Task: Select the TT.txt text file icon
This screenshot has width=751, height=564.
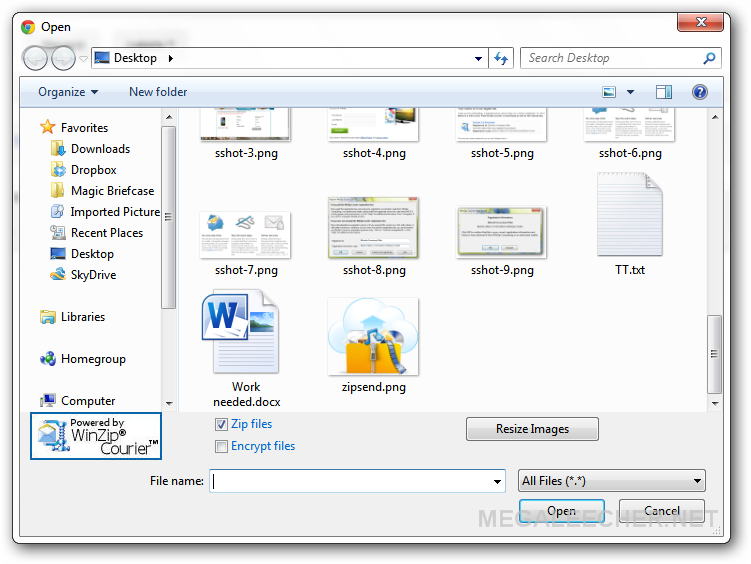Action: [630, 214]
